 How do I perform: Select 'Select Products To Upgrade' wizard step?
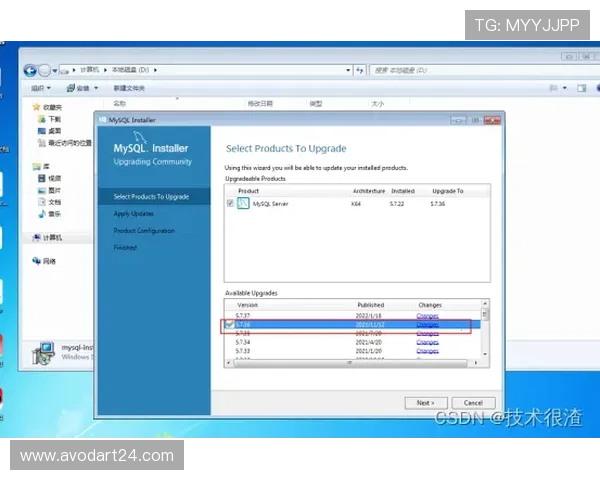(151, 197)
